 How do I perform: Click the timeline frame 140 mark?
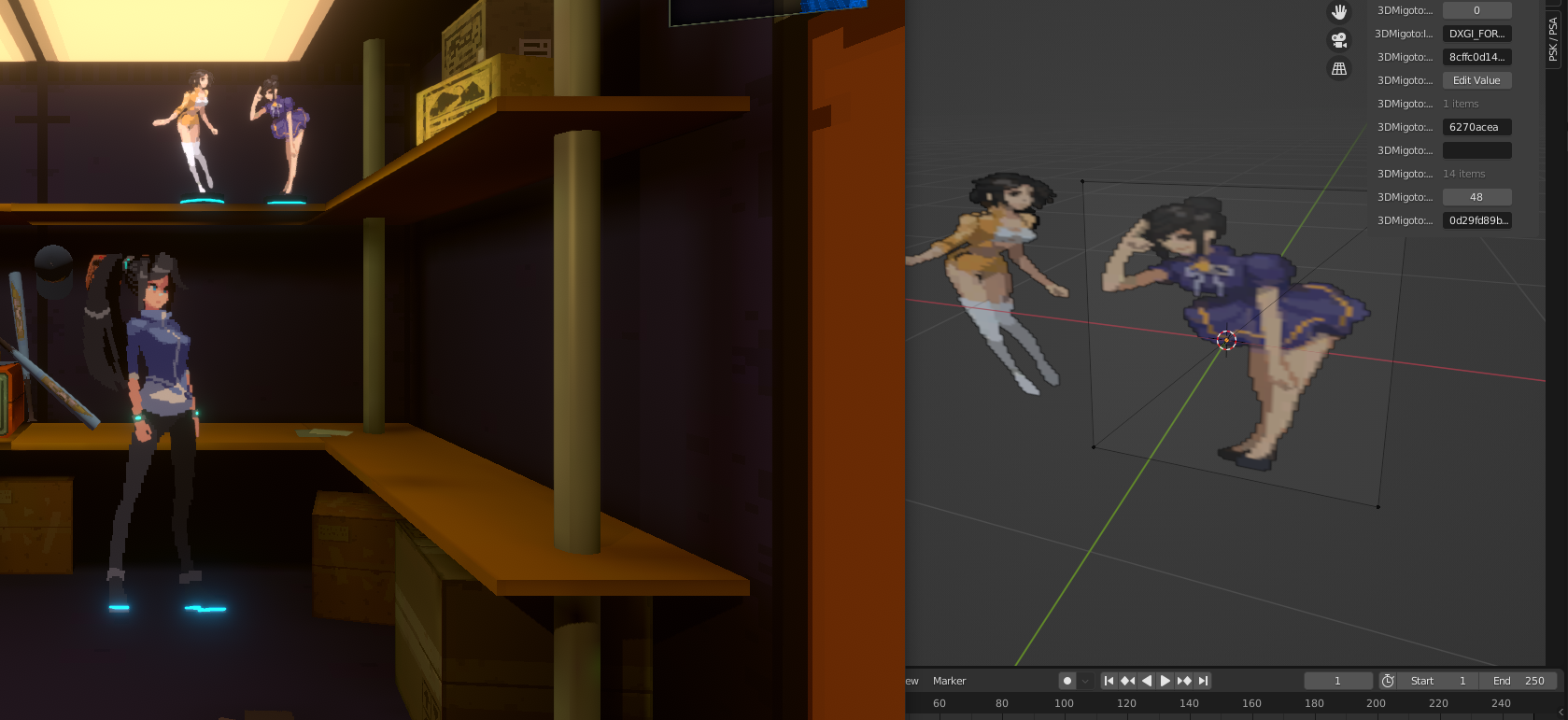point(1189,703)
